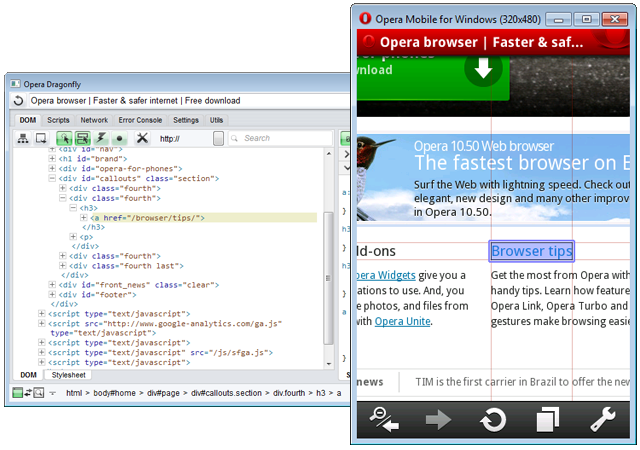640x450 pixels.
Task: Click the DOM tree view icon in toolbar
Action: pyautogui.click(x=23, y=138)
